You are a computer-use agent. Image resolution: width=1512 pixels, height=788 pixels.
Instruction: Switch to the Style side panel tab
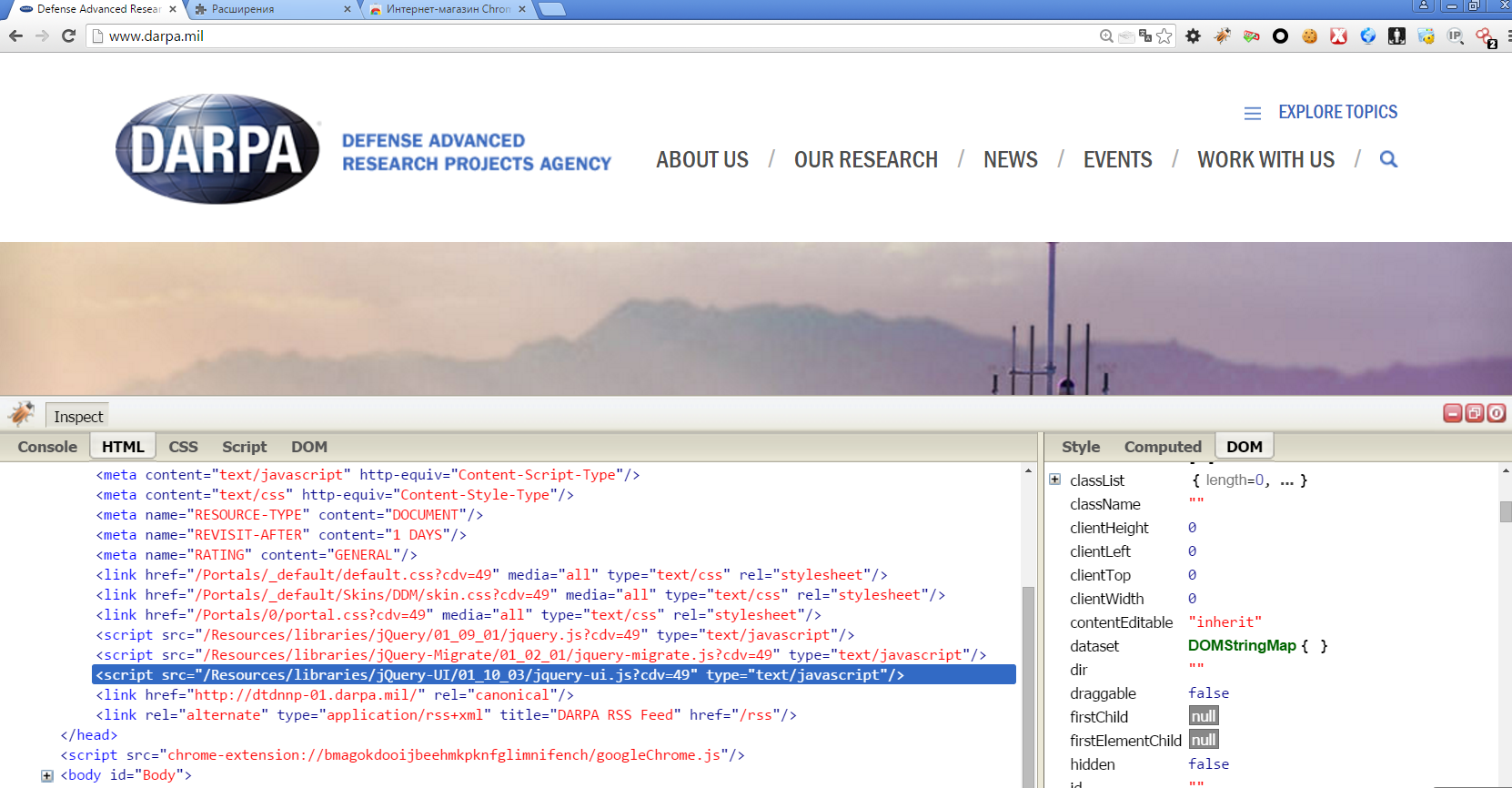(1081, 447)
